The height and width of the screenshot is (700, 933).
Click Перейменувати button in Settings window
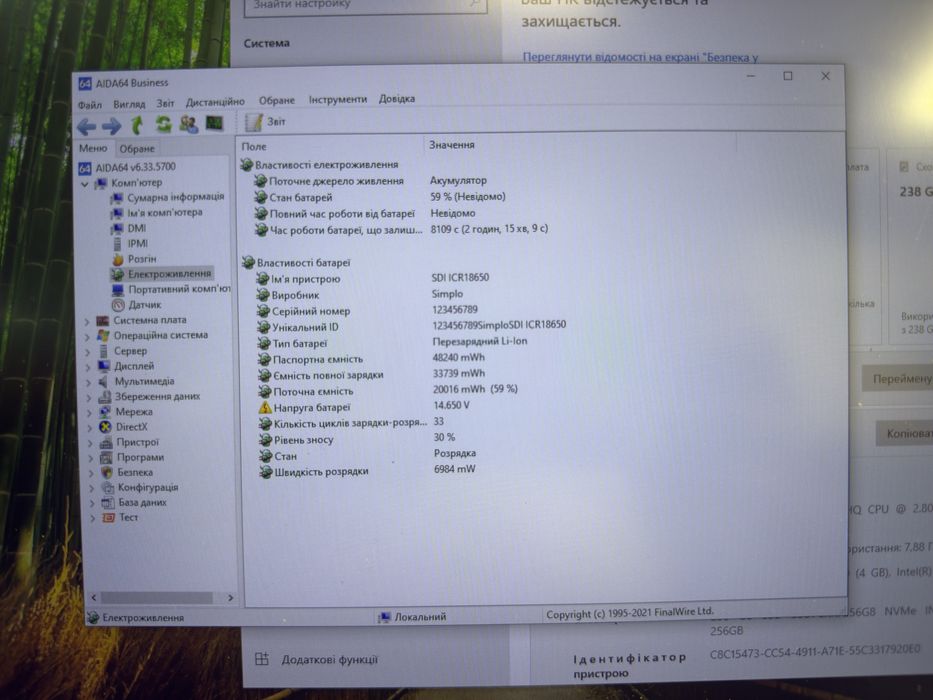click(x=898, y=379)
